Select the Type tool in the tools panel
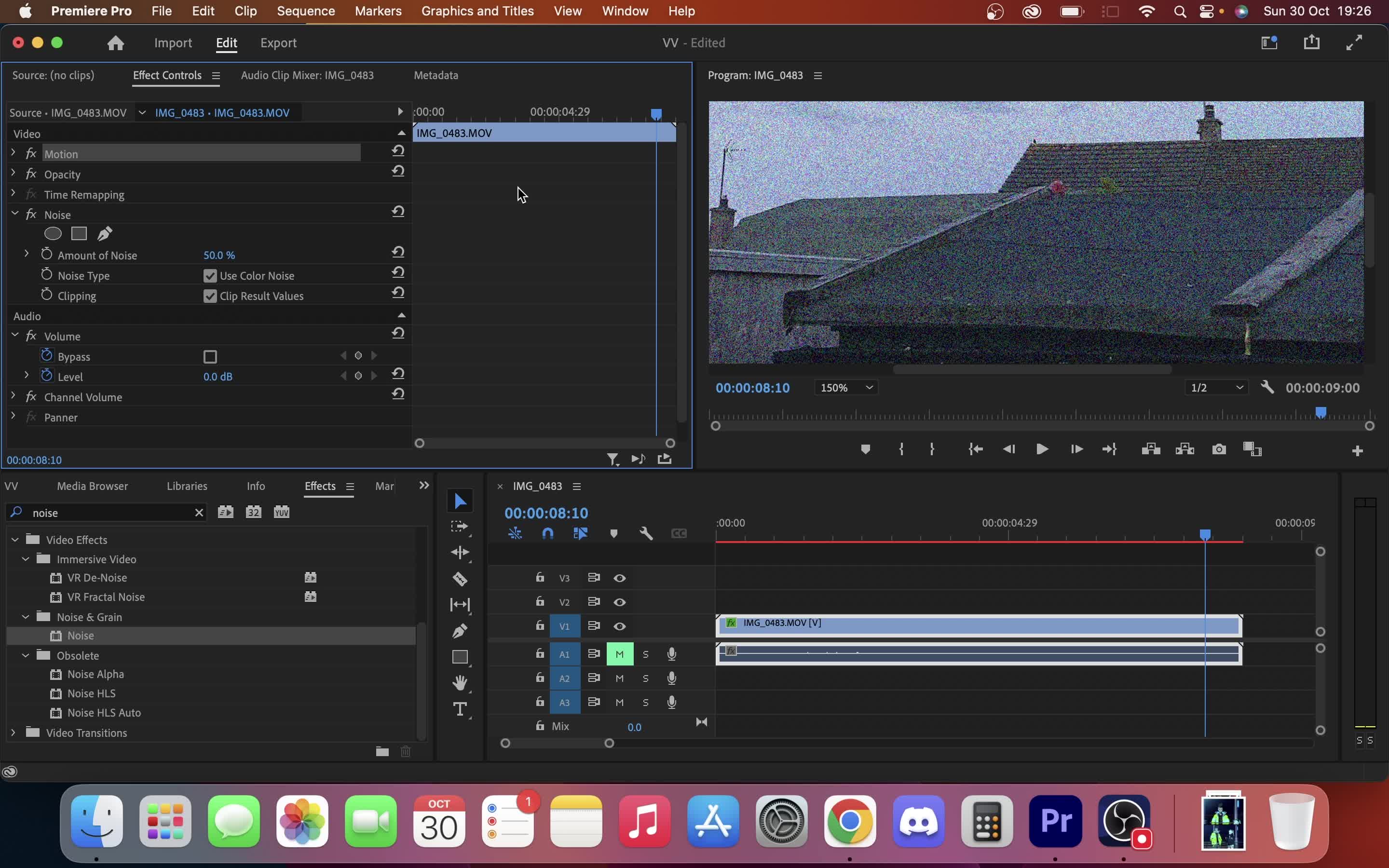 point(460,709)
